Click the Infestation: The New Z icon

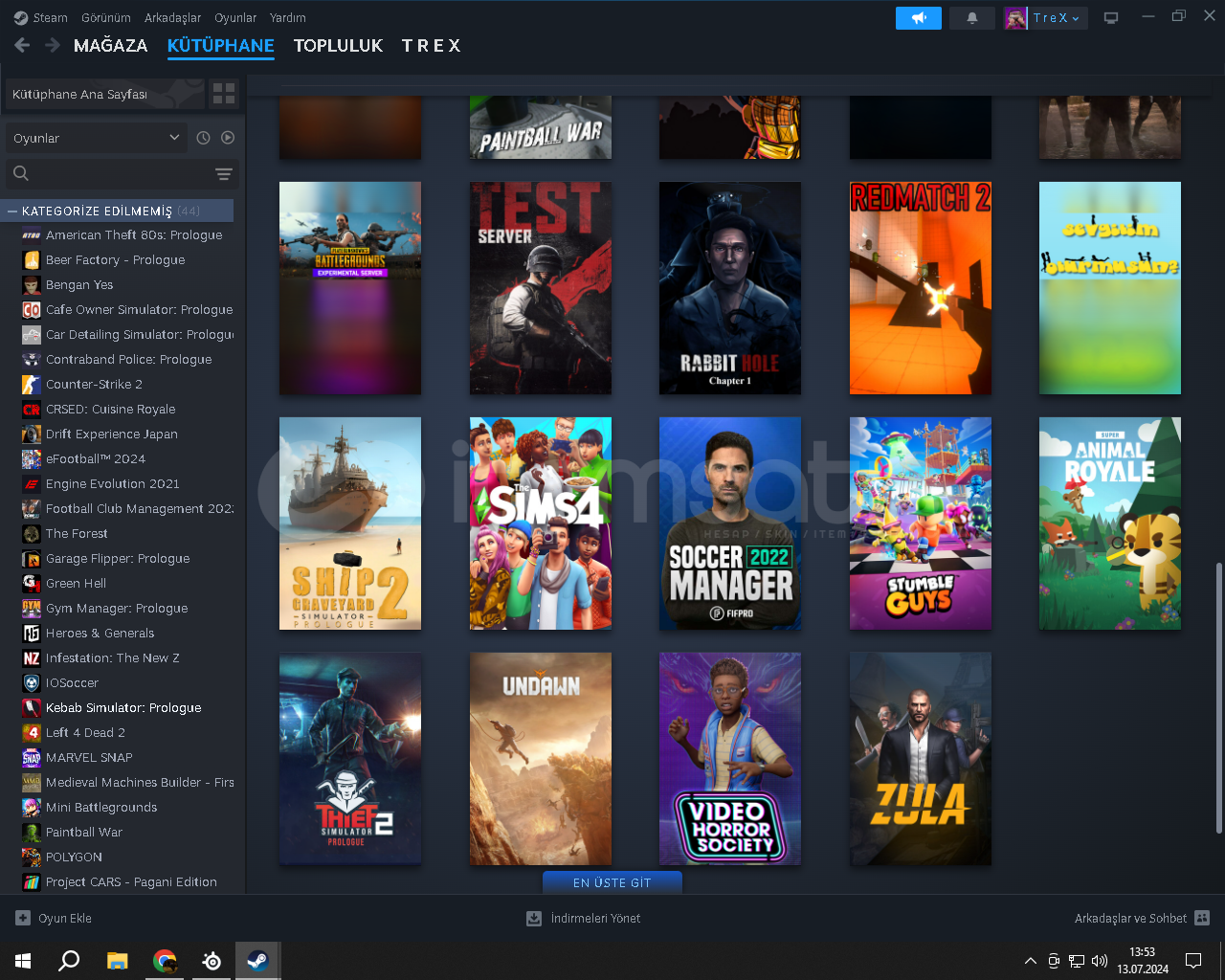[32, 657]
